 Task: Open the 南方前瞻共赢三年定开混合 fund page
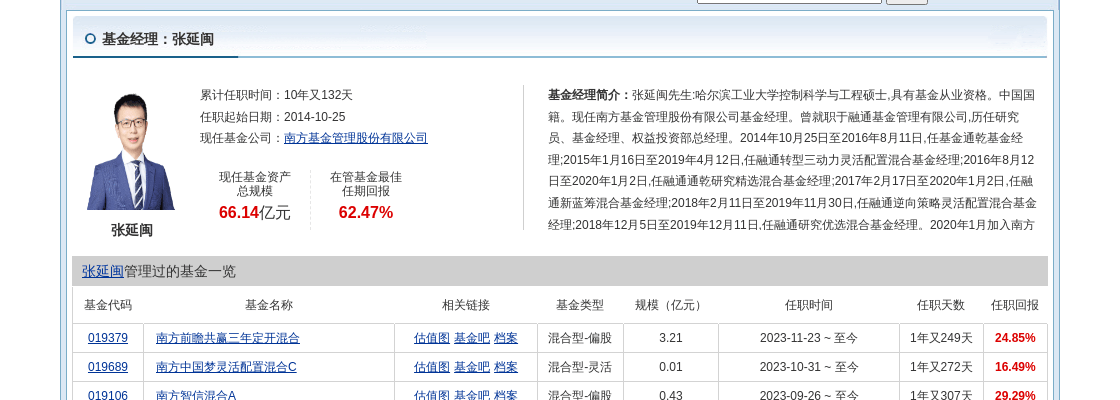pyautogui.click(x=228, y=338)
